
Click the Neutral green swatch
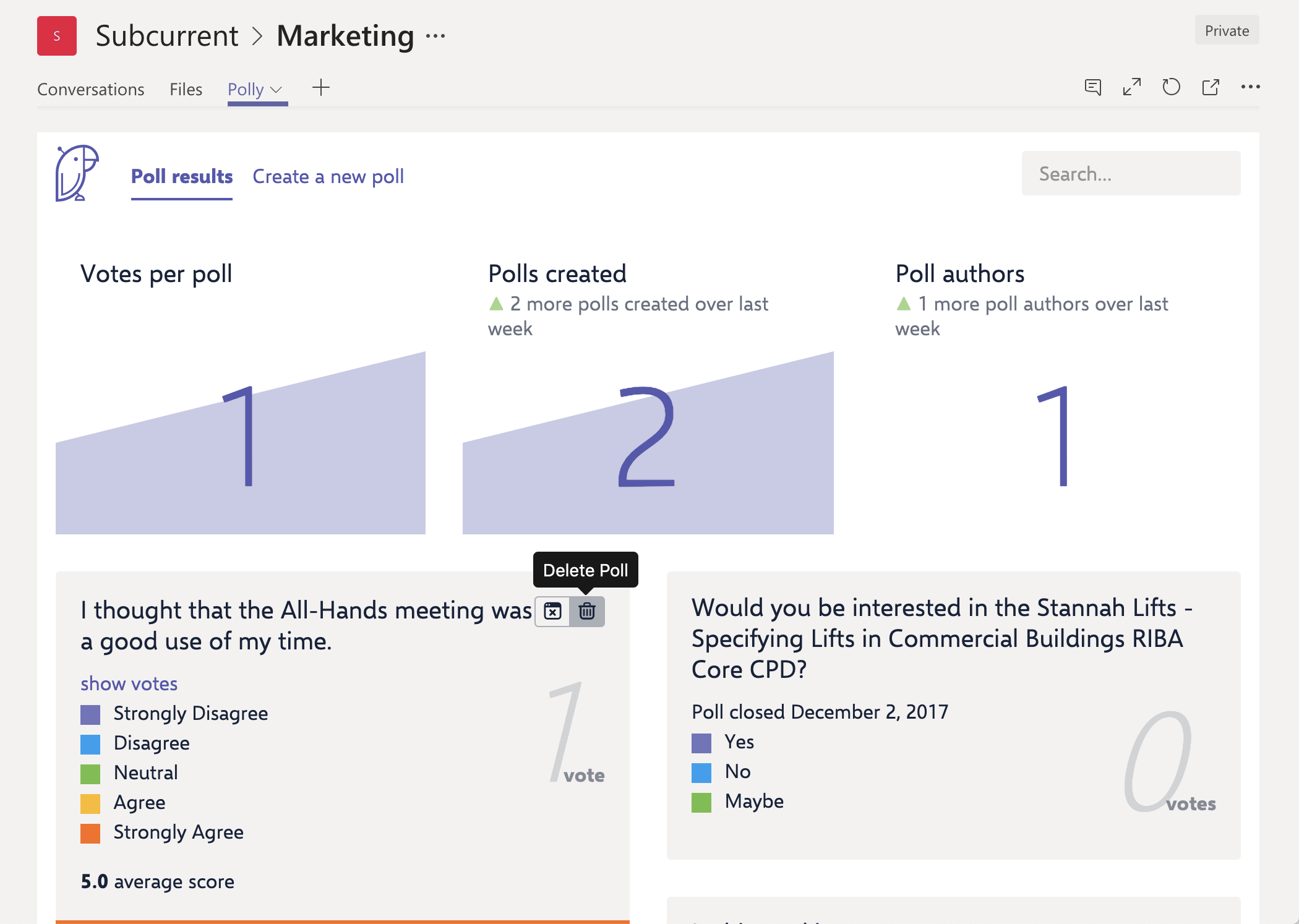[90, 774]
